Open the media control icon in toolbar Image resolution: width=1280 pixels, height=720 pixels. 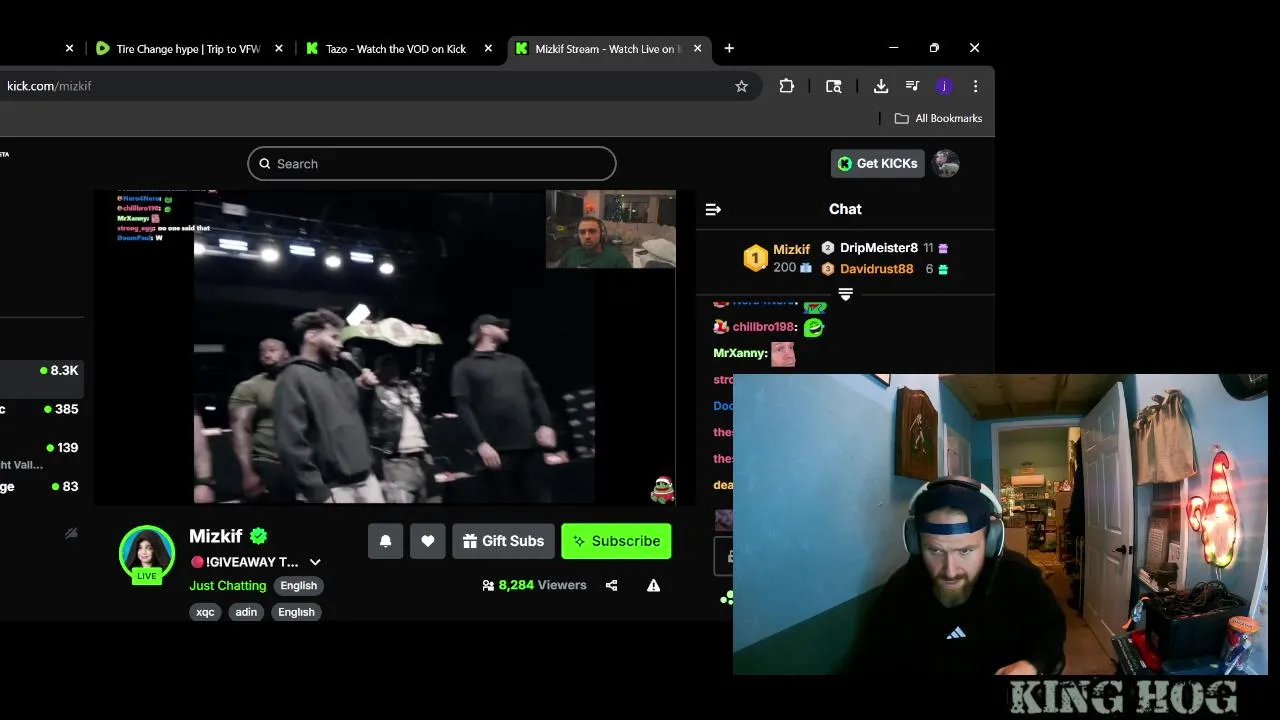click(912, 86)
